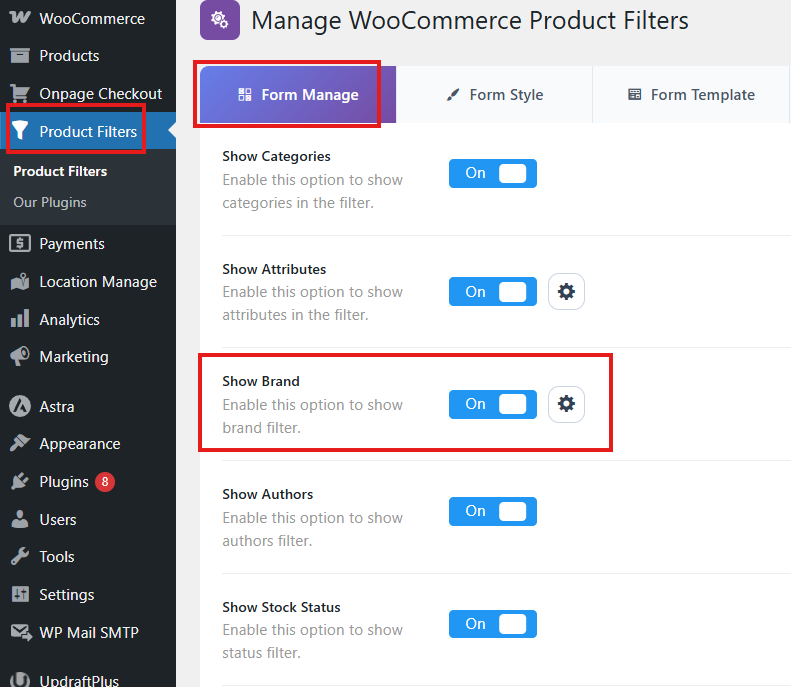Switch to the Form Style tab
Screen dimensions: 791x687
494,94
